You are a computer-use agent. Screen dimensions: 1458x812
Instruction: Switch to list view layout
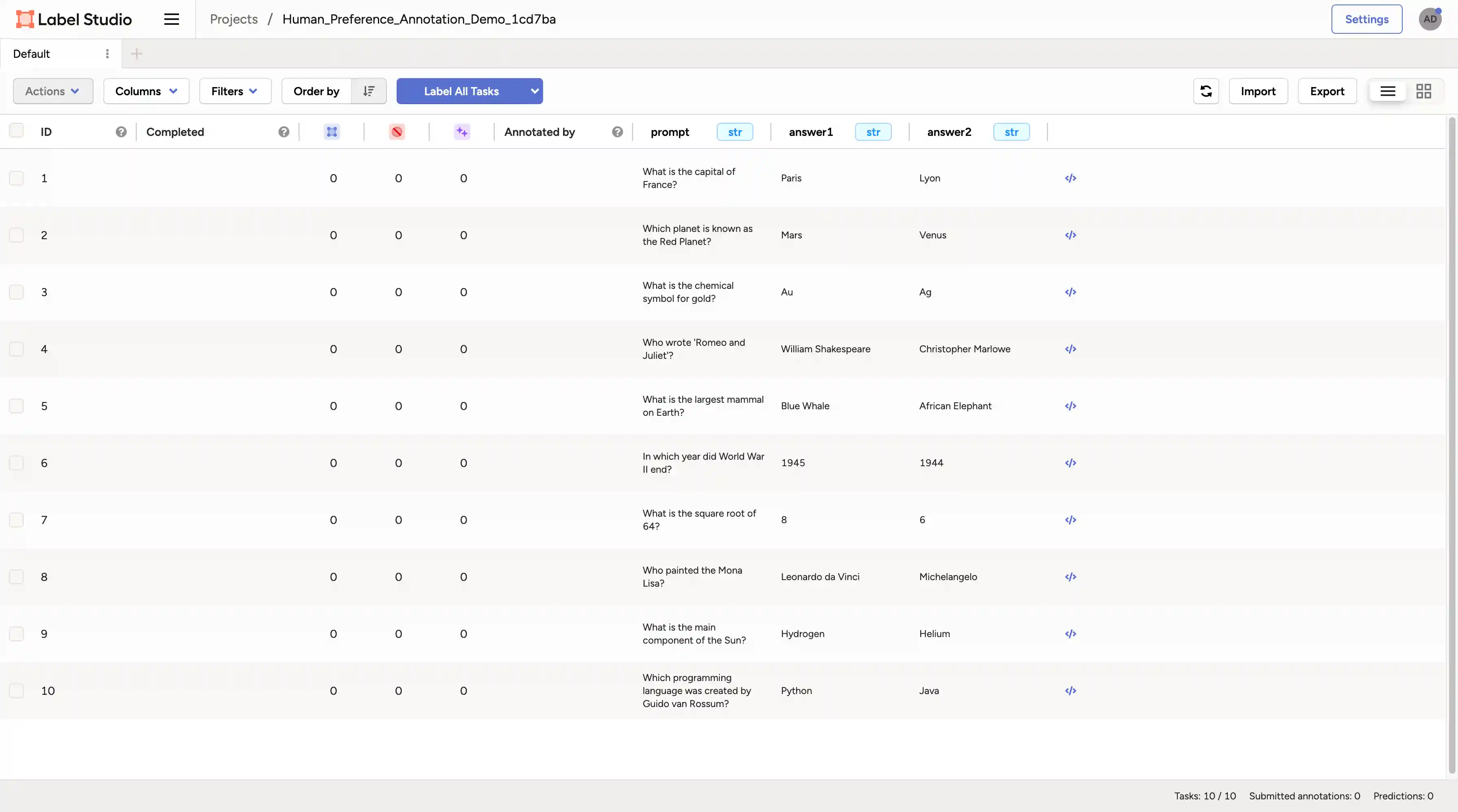point(1387,91)
